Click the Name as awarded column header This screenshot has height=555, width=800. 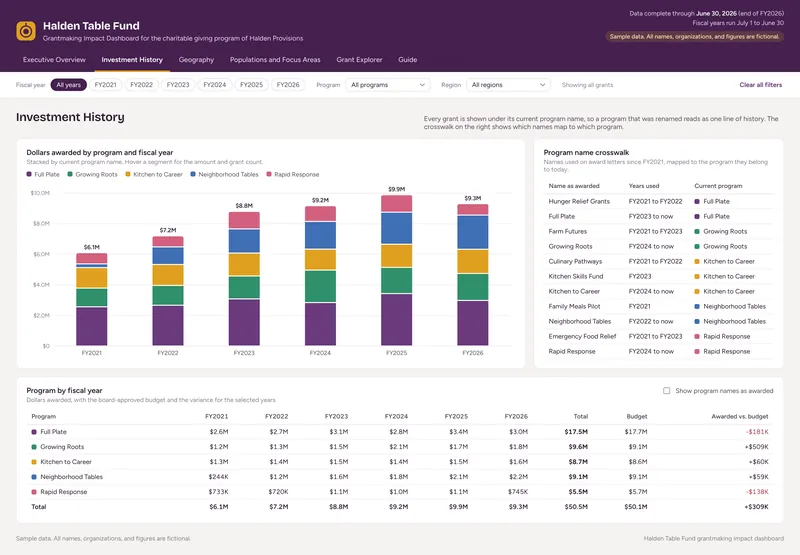coord(574,186)
